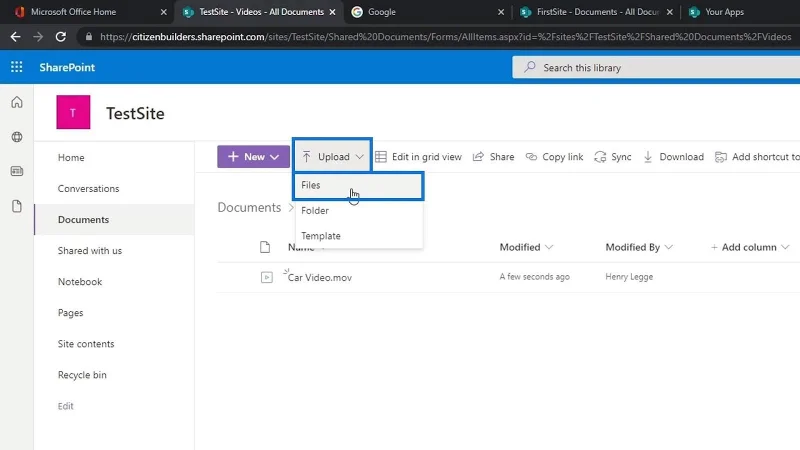Close the FirstSite Documents tab
The width and height of the screenshot is (800, 450).
pos(670,12)
